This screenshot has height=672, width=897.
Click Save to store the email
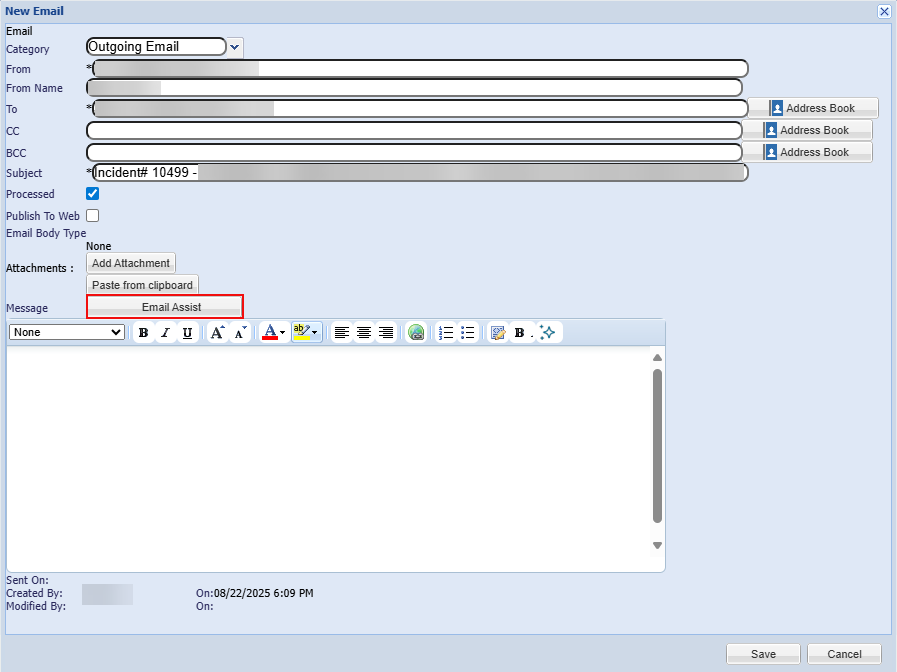763,654
